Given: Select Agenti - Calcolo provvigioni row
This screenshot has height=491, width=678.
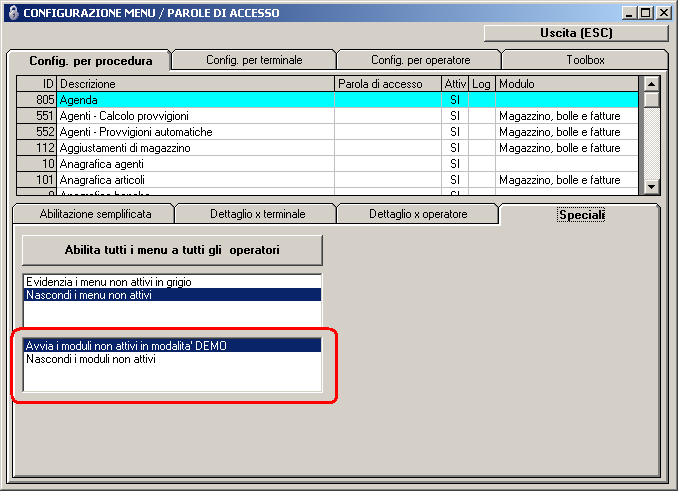Looking at the screenshot, I should tap(327, 116).
